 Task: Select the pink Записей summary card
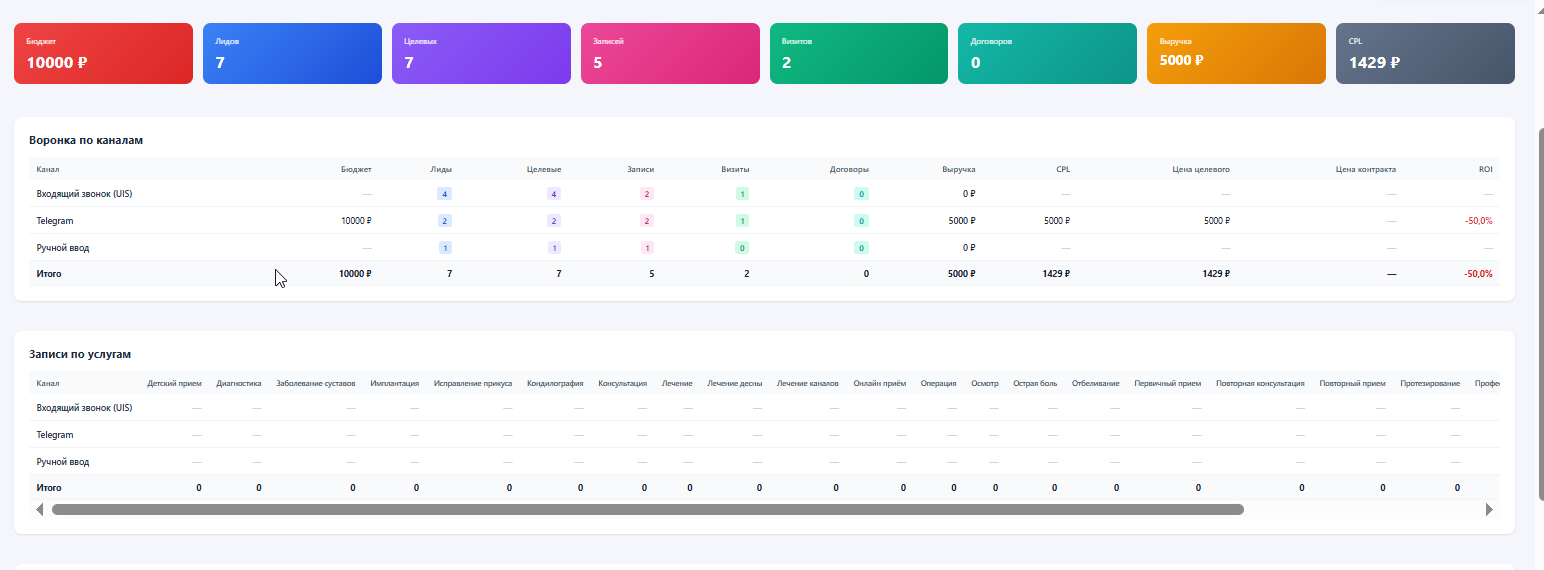tap(670, 54)
